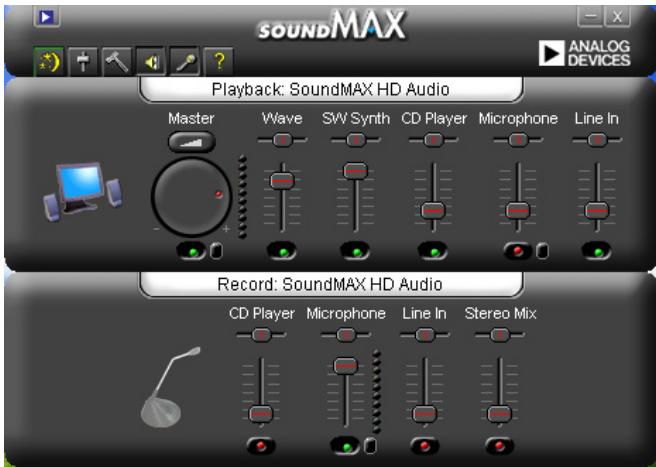
Task: Click the blue play arrow icon at top left
Action: (46, 17)
